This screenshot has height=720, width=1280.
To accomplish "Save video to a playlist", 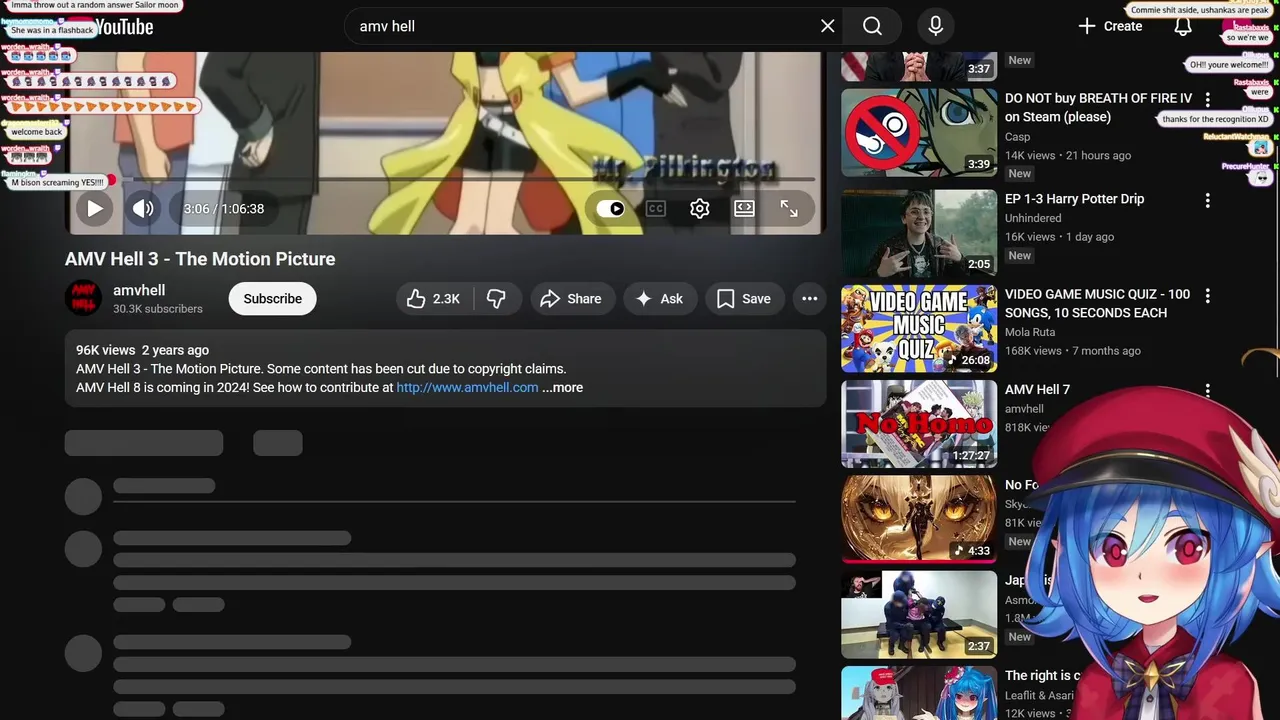I will pyautogui.click(x=745, y=299).
